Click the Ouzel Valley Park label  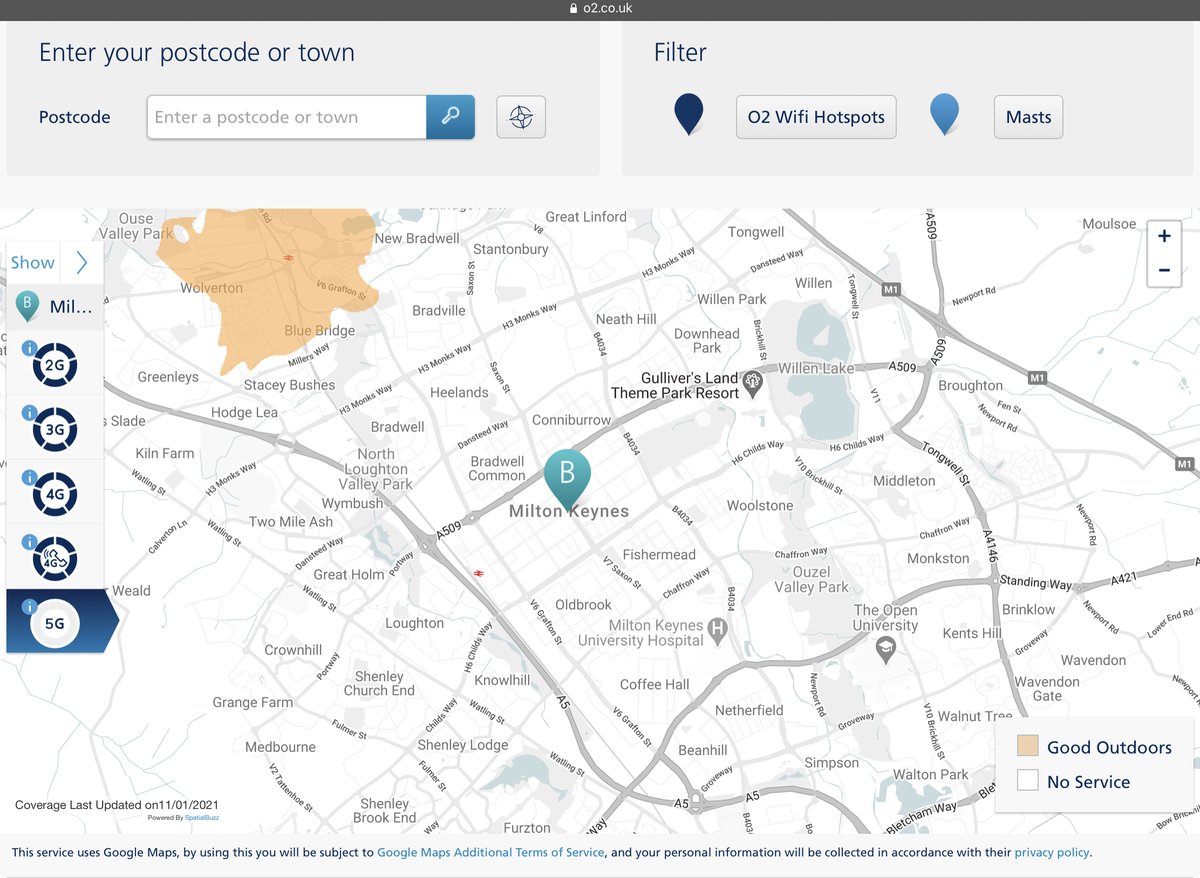811,579
